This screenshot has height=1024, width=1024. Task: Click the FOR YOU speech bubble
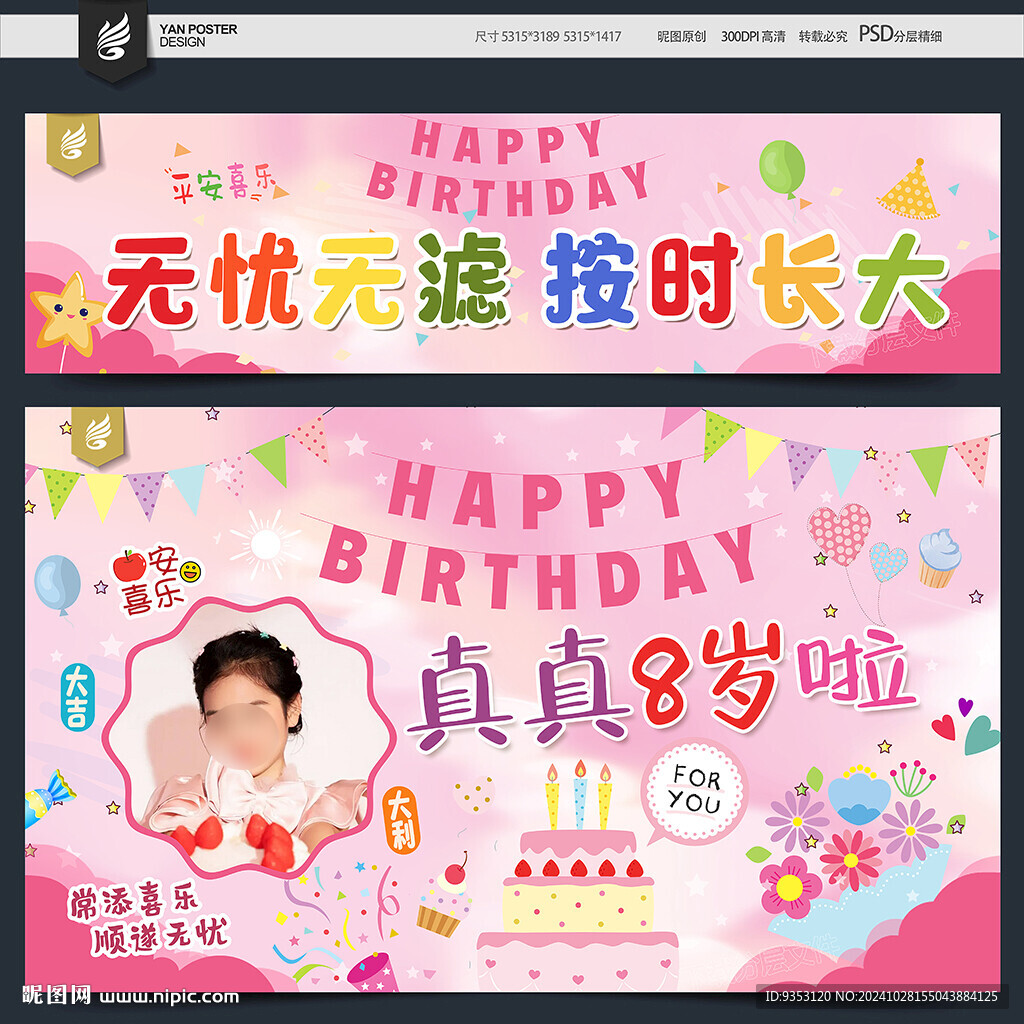696,791
